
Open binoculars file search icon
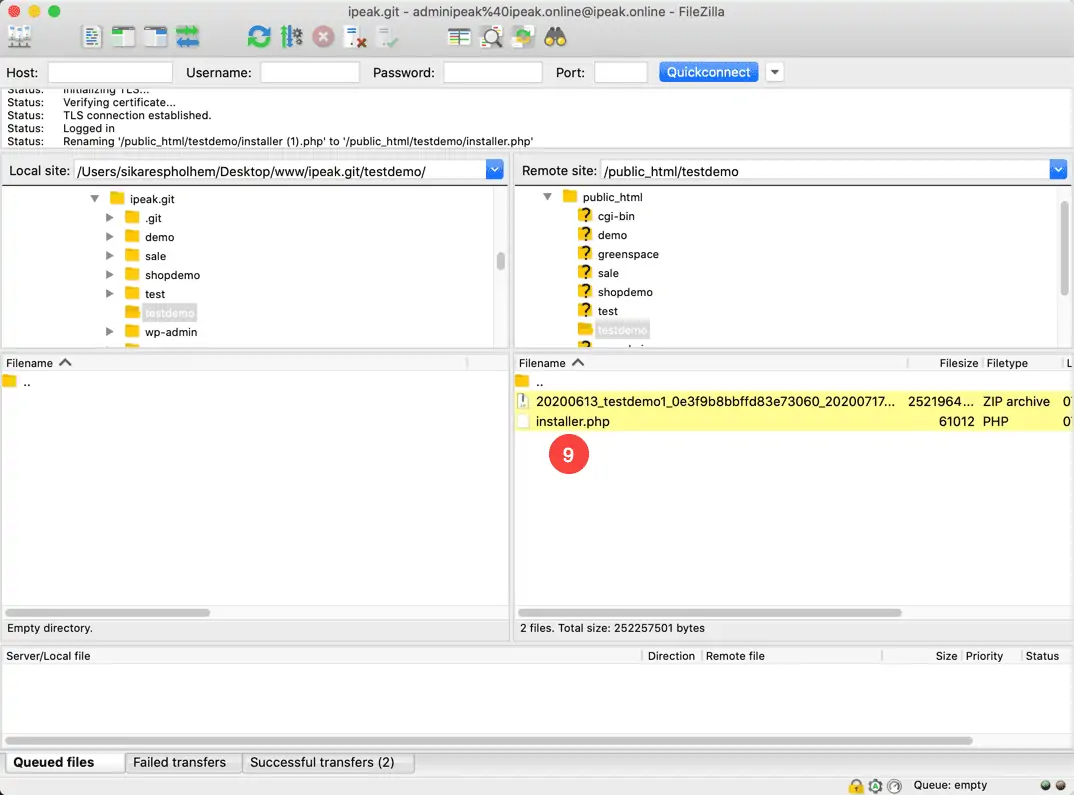pyautogui.click(x=555, y=37)
